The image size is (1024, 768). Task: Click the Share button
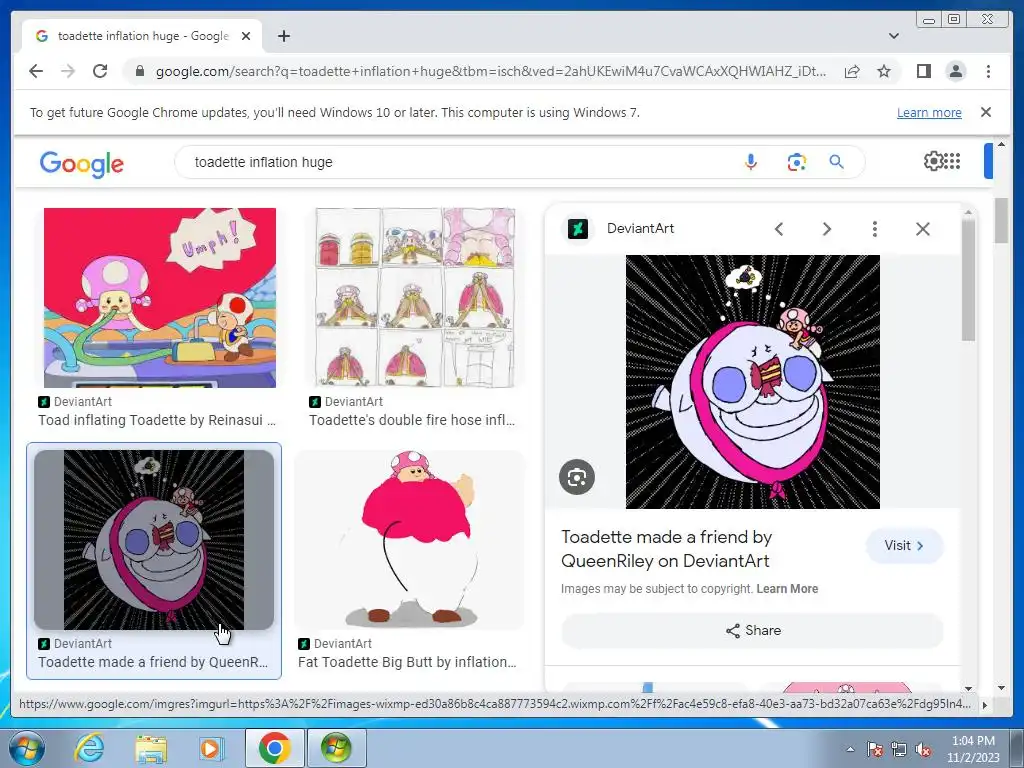coord(752,630)
